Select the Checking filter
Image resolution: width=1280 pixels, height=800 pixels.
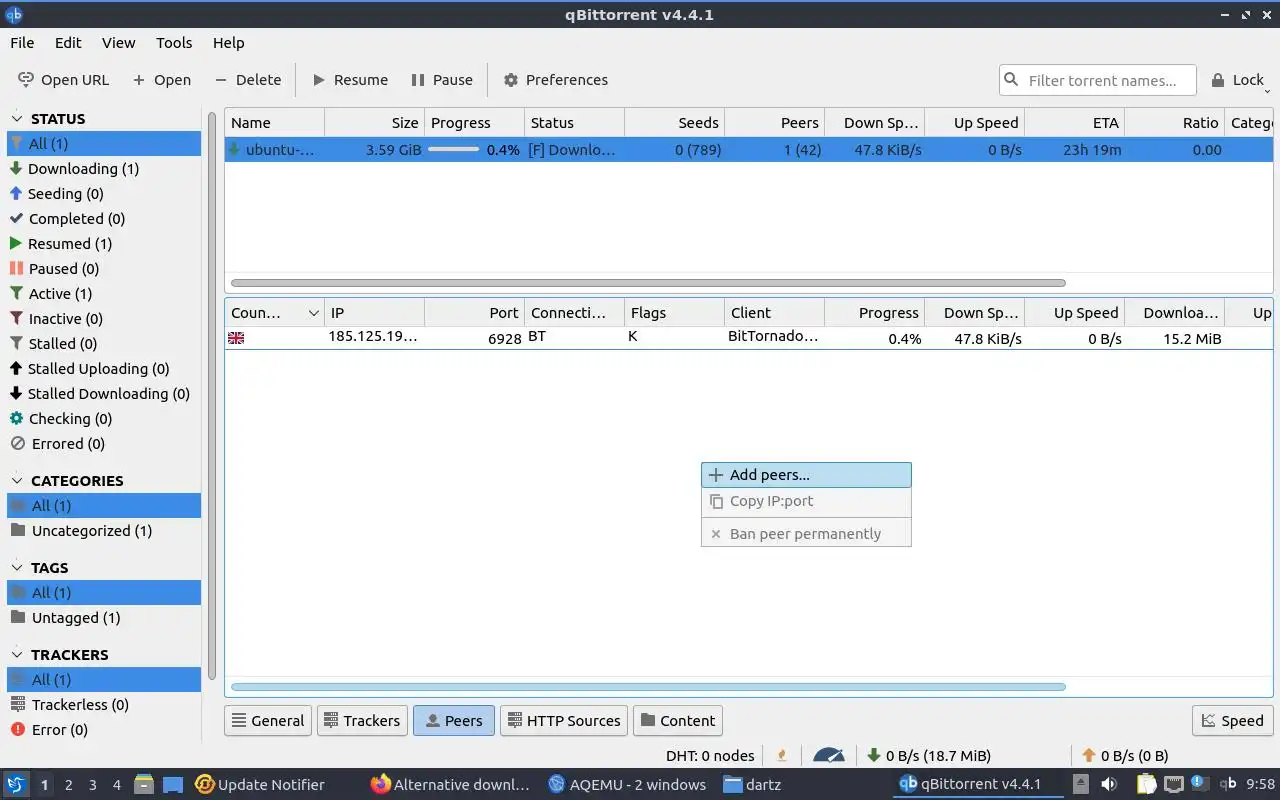[60, 419]
